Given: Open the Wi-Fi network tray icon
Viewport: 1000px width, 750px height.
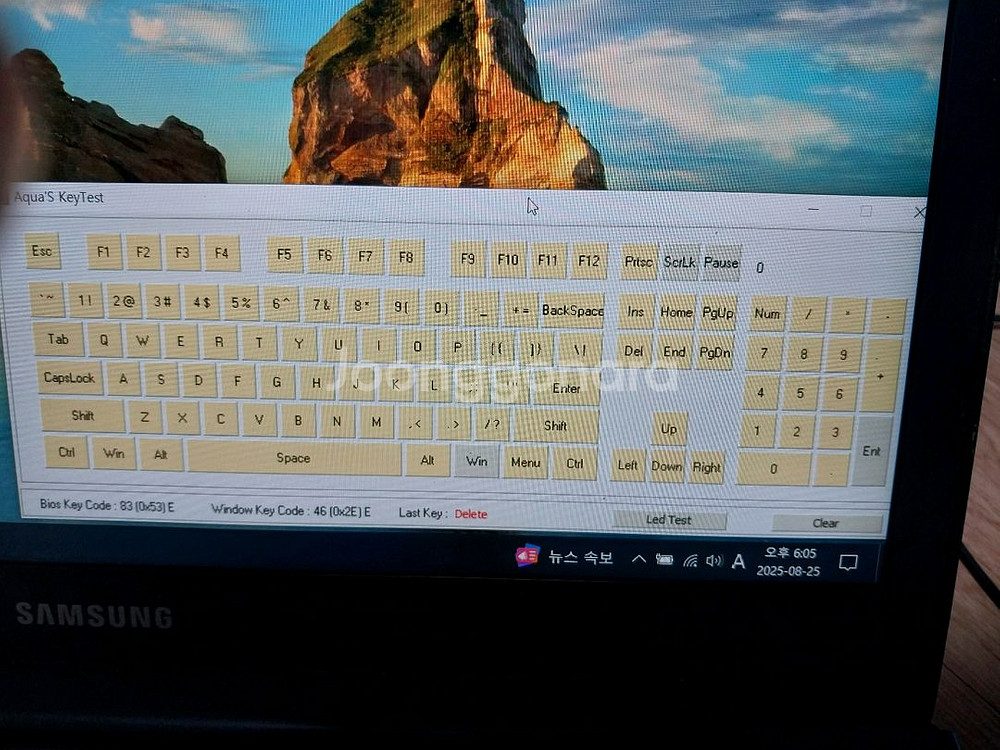Looking at the screenshot, I should [x=690, y=561].
